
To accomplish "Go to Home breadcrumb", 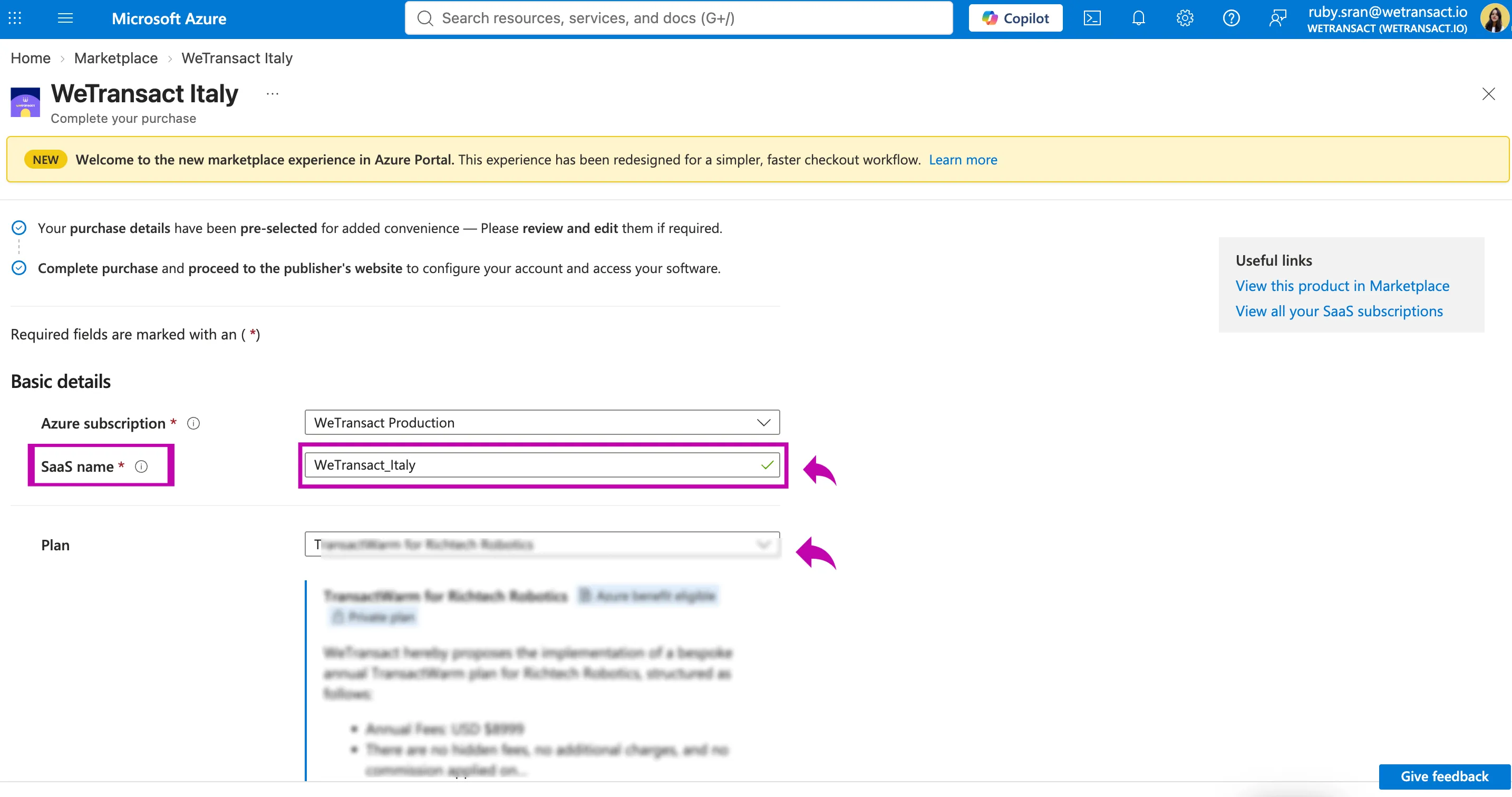I will (x=31, y=58).
